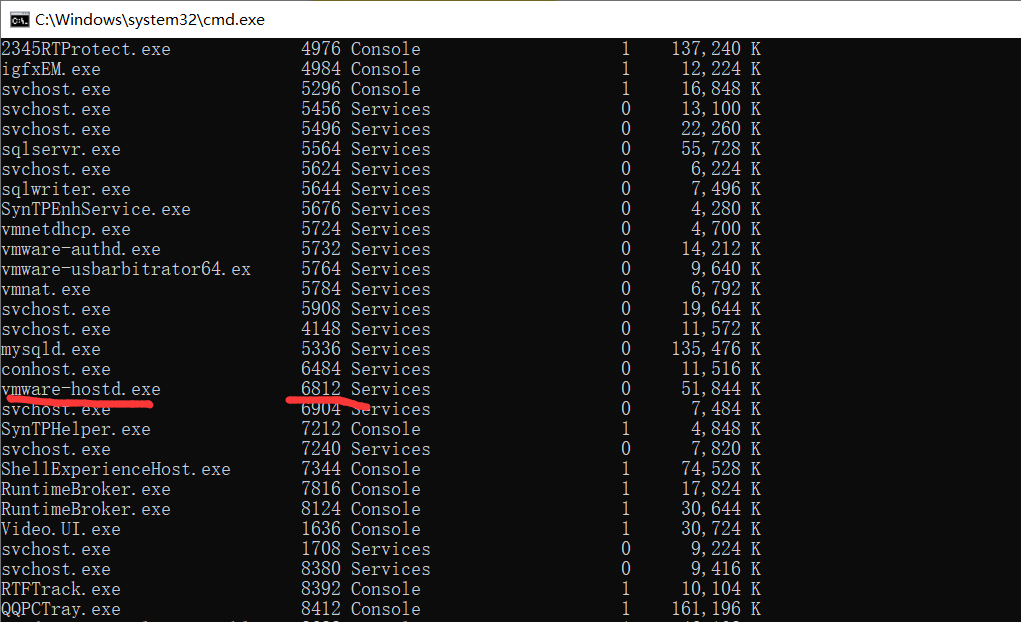Viewport: 1021px width, 622px height.
Task: Select Video.UI.exe process name
Action: [x=61, y=530]
